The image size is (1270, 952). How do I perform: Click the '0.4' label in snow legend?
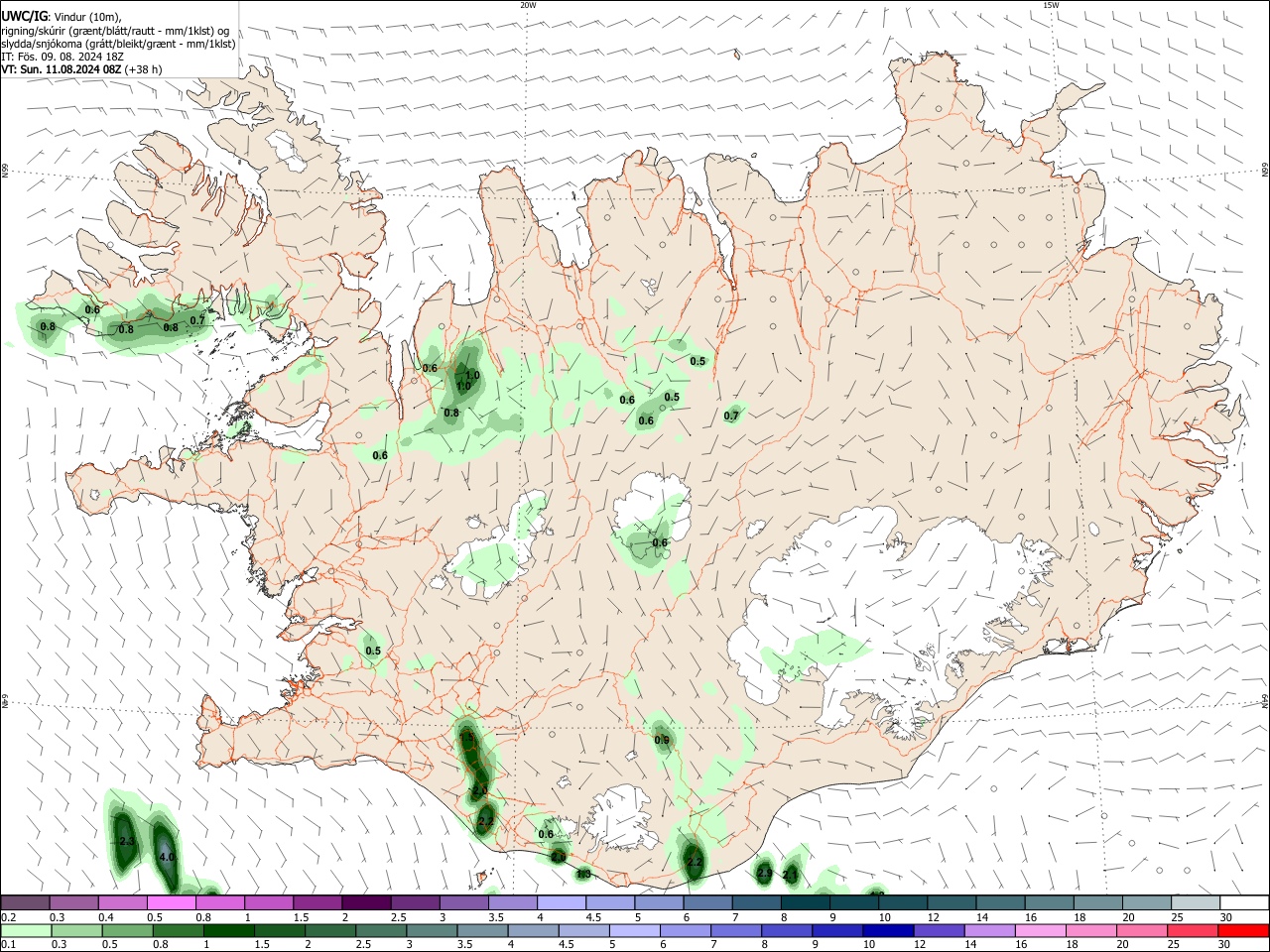click(106, 917)
